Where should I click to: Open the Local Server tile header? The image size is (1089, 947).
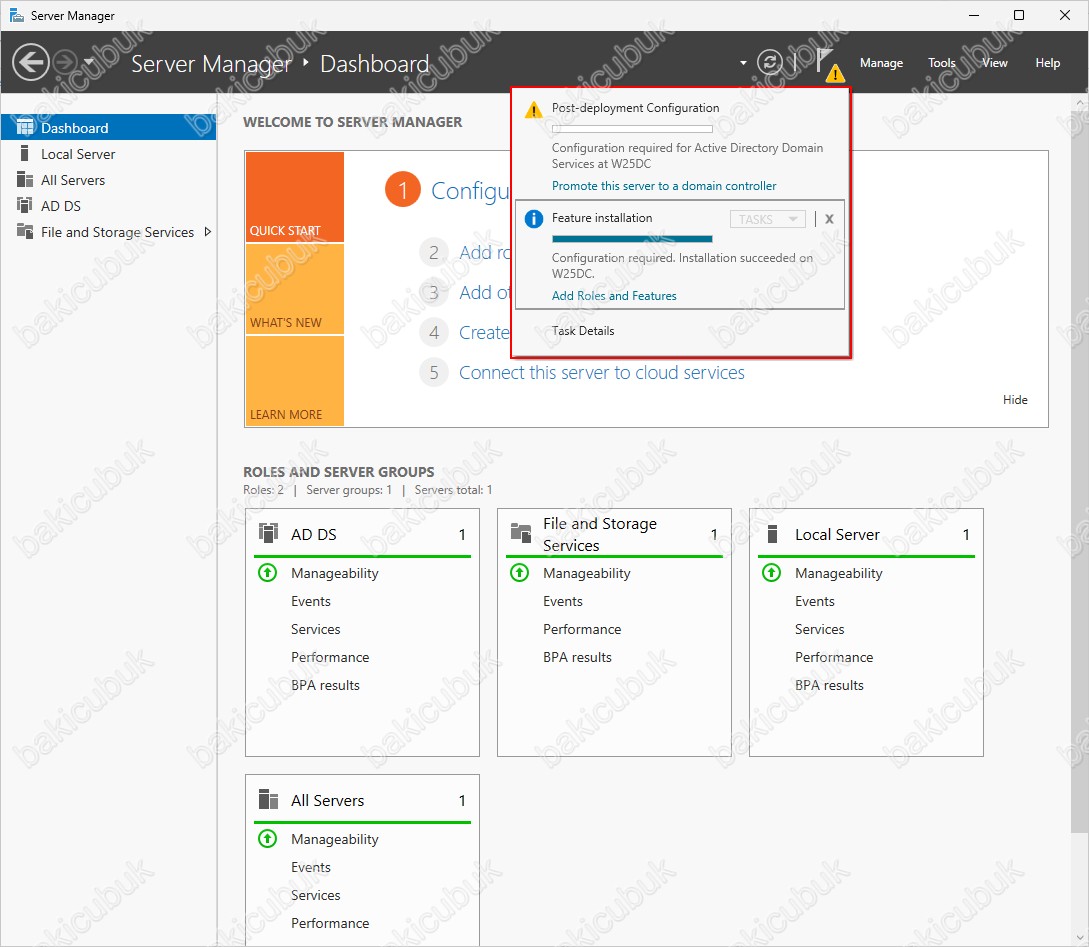866,534
